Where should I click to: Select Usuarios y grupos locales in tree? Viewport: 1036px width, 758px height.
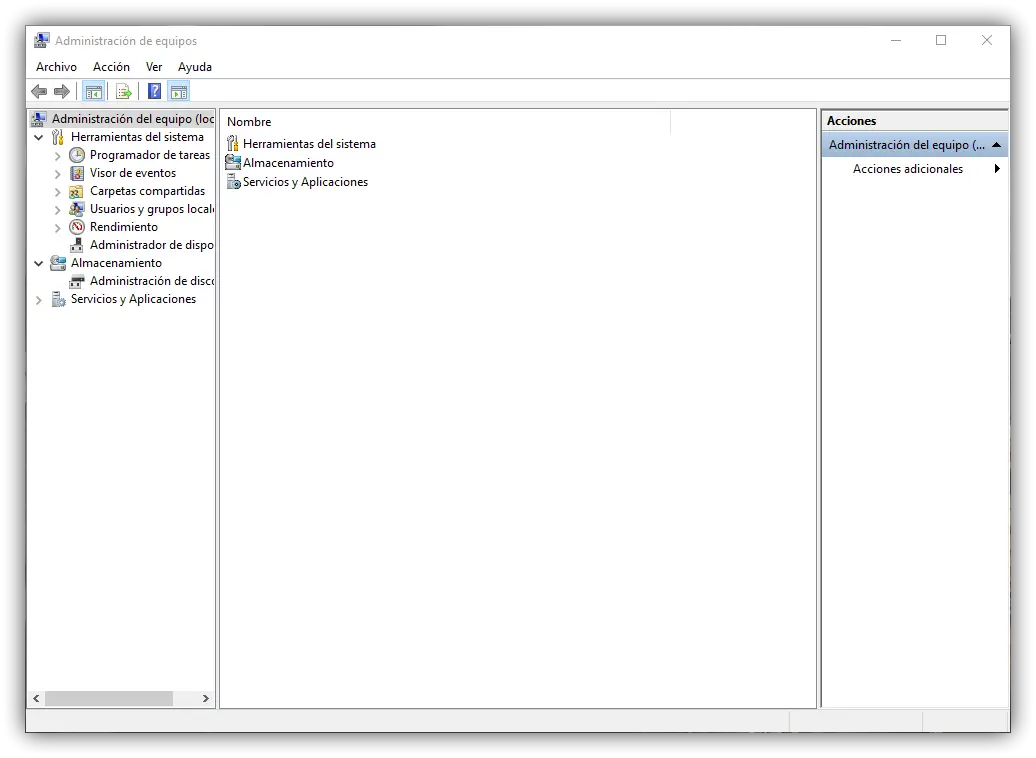pos(152,208)
